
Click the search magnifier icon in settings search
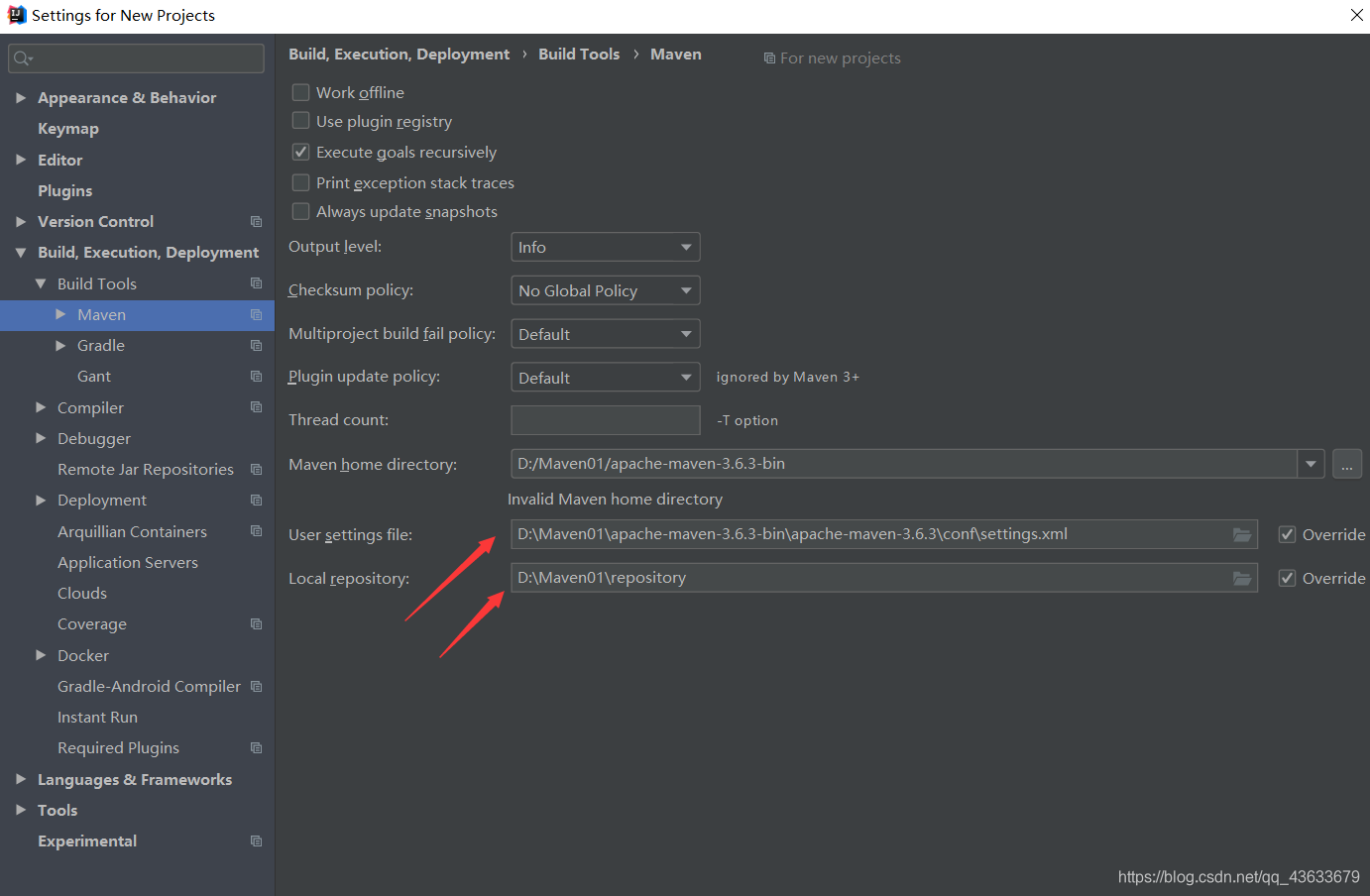tap(23, 58)
